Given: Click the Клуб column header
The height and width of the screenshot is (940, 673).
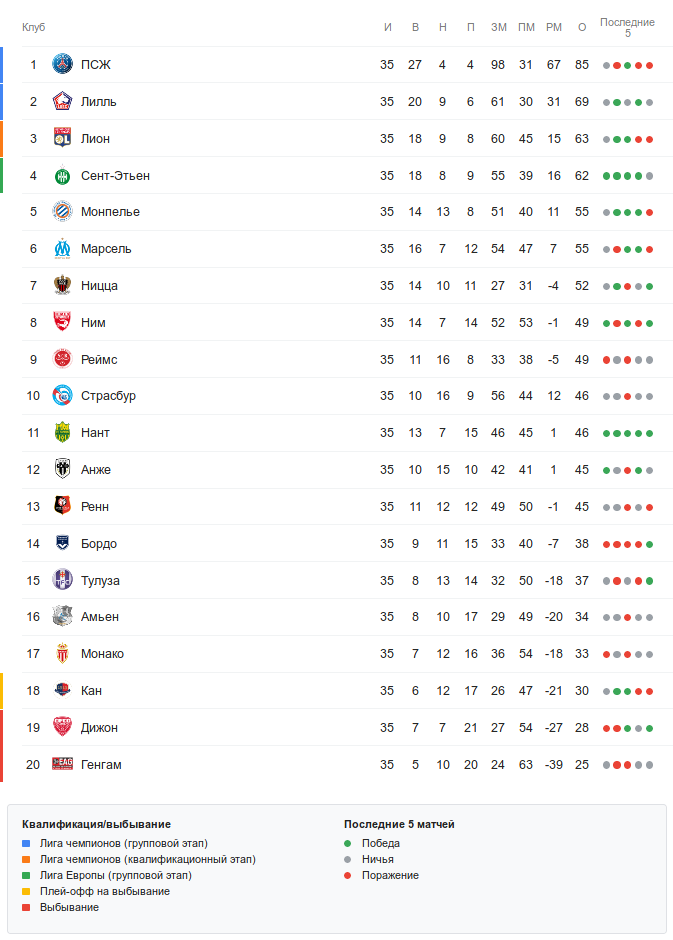Looking at the screenshot, I should click(x=33, y=27).
